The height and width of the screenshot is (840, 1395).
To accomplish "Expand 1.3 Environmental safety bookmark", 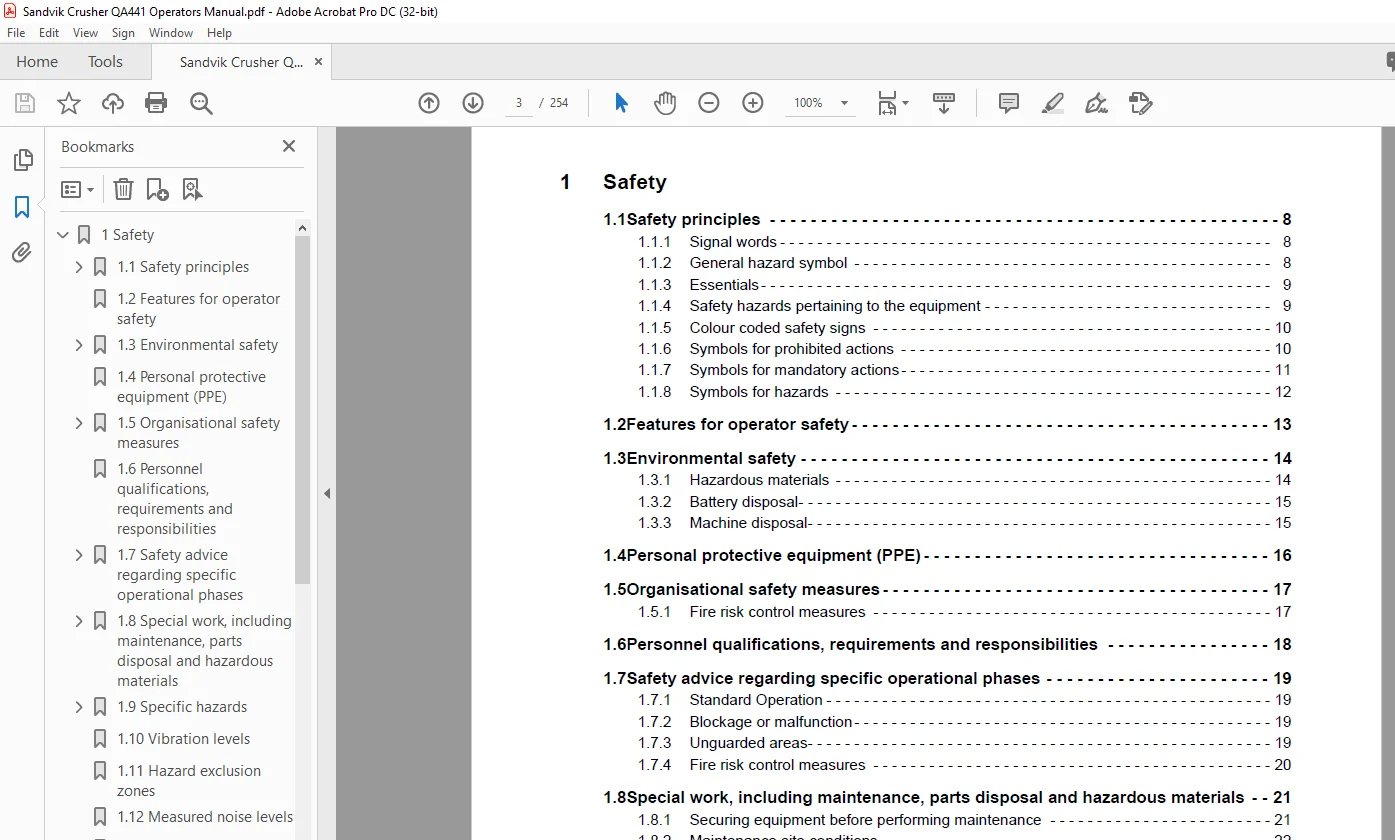I will tap(79, 345).
